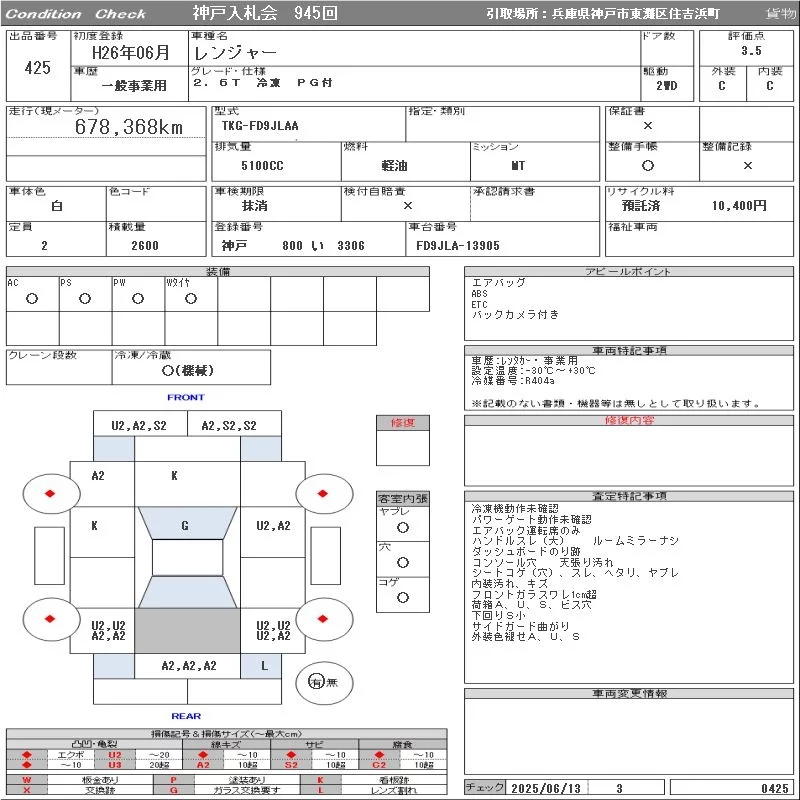Click the displacement value 5100CC
The image size is (800, 800).
(262, 165)
